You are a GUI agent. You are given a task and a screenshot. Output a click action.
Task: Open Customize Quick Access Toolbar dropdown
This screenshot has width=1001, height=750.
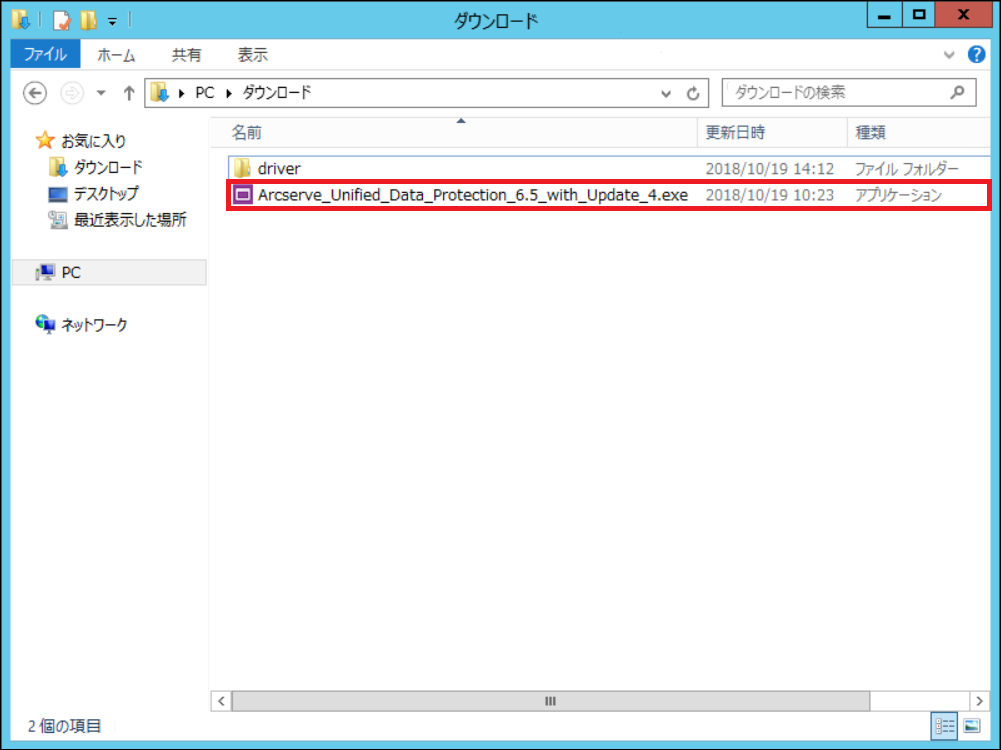tap(112, 22)
